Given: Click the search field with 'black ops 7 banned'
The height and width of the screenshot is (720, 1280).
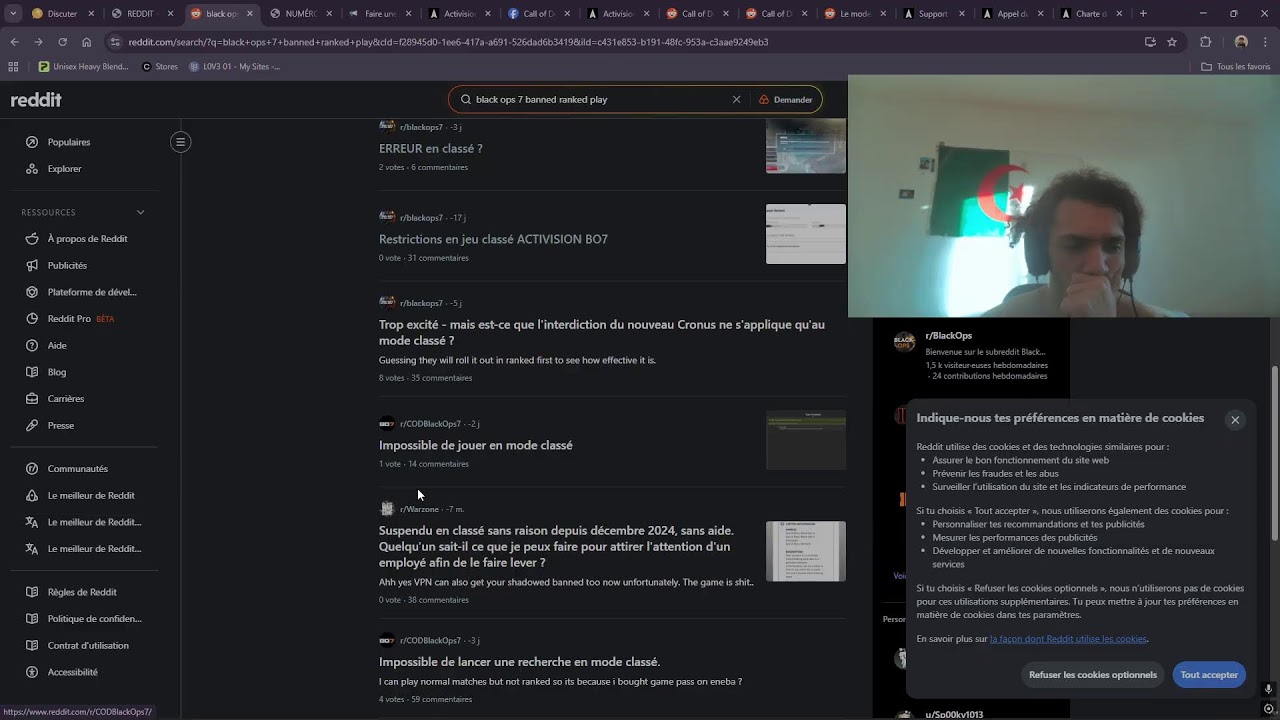Looking at the screenshot, I should click(x=600, y=100).
